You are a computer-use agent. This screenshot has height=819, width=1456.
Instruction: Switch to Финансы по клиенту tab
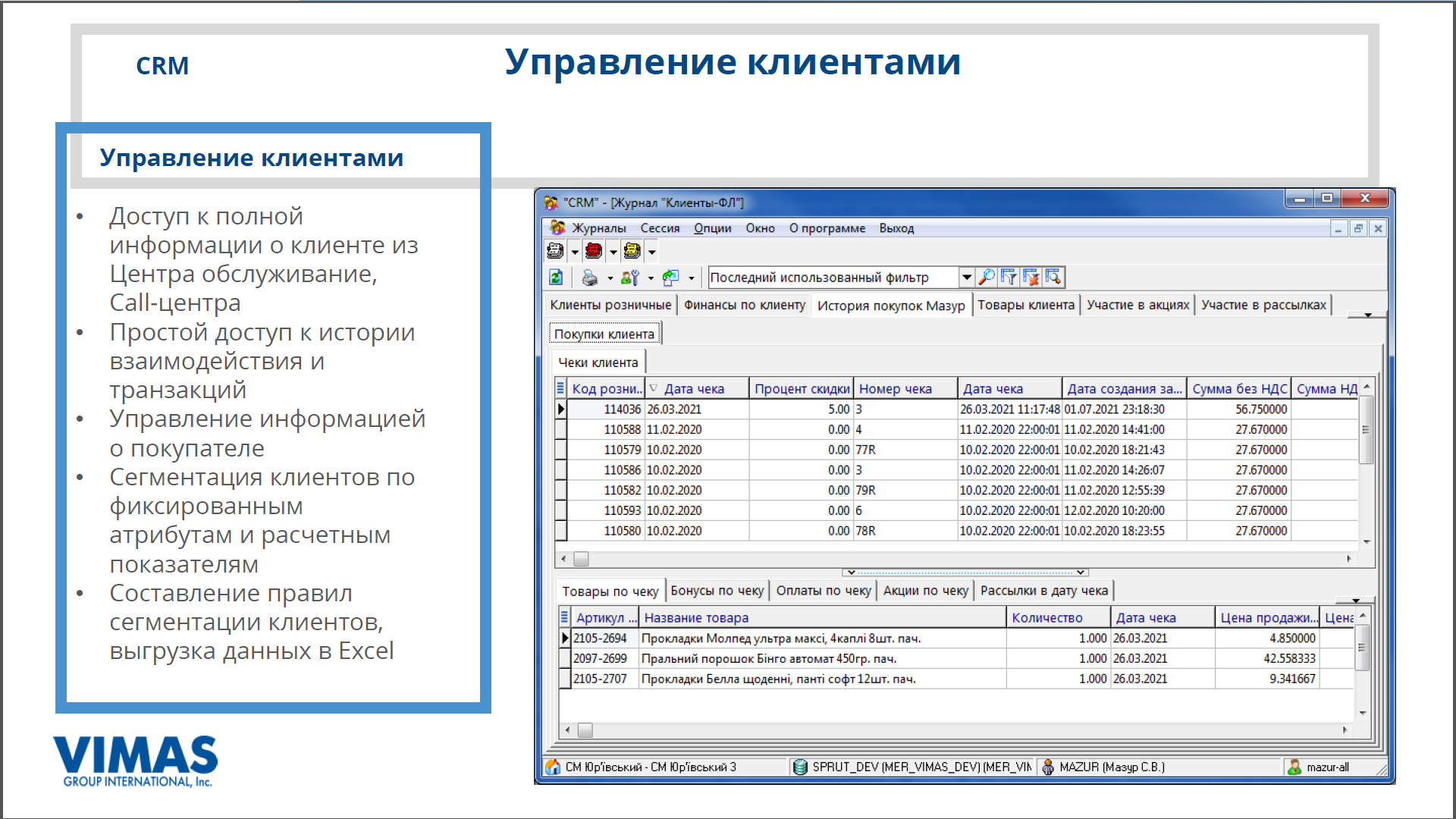[744, 305]
